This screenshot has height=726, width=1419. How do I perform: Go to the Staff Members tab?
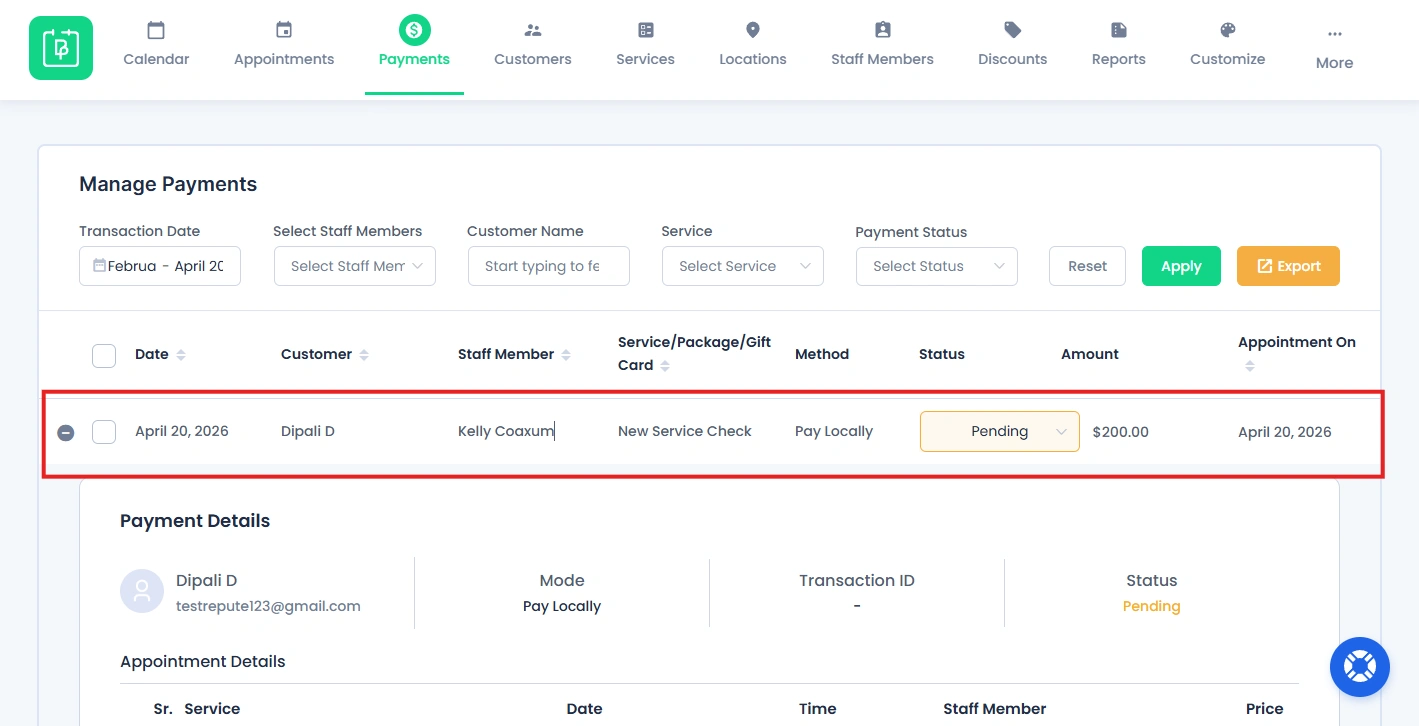tap(882, 59)
